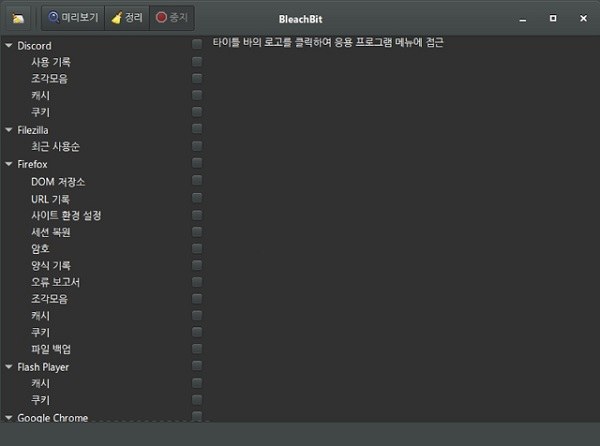Screen dimensions: 600x446
Task: Select 파일 백업 under Firefox
Action: 51,349
